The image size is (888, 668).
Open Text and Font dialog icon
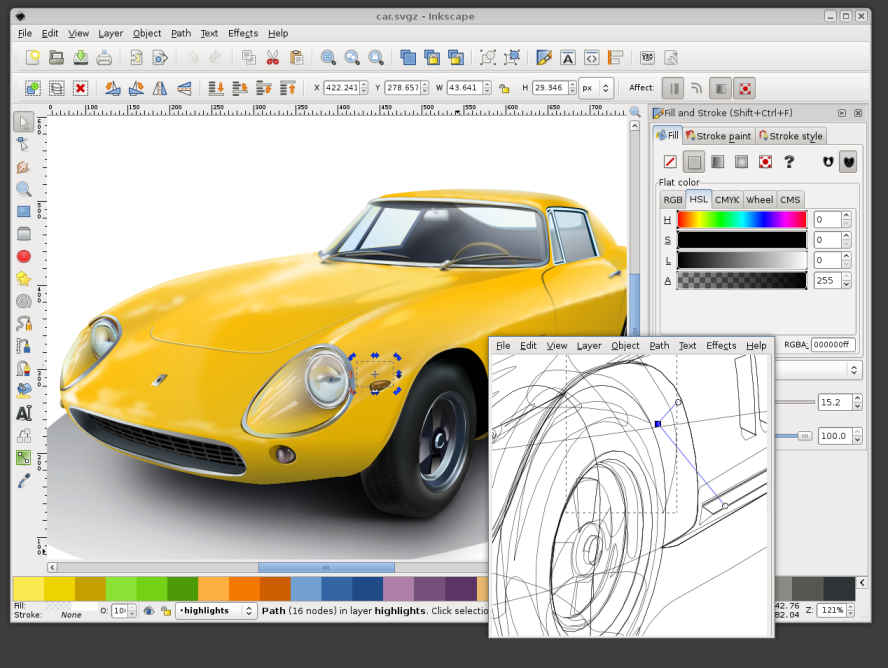567,57
